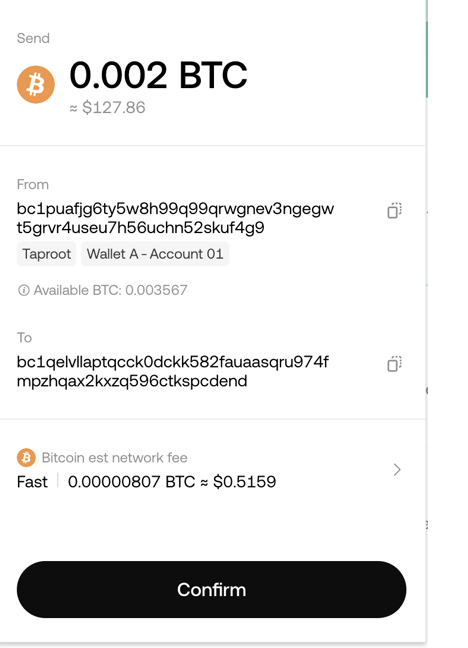Click the From section label

(33, 184)
